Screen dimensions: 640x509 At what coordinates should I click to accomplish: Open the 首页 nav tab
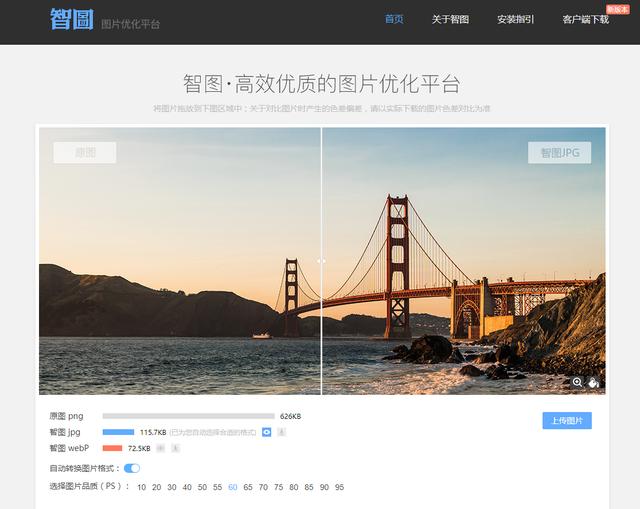coord(394,19)
